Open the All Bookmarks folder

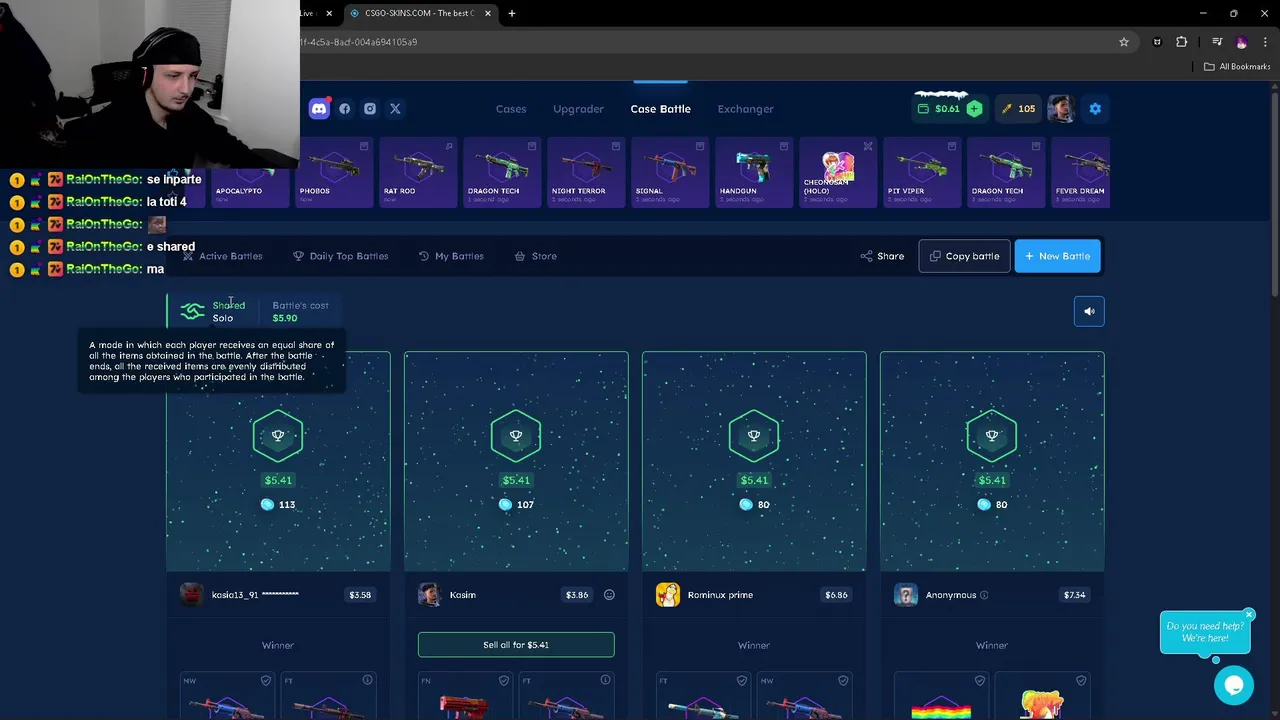pyautogui.click(x=1237, y=67)
